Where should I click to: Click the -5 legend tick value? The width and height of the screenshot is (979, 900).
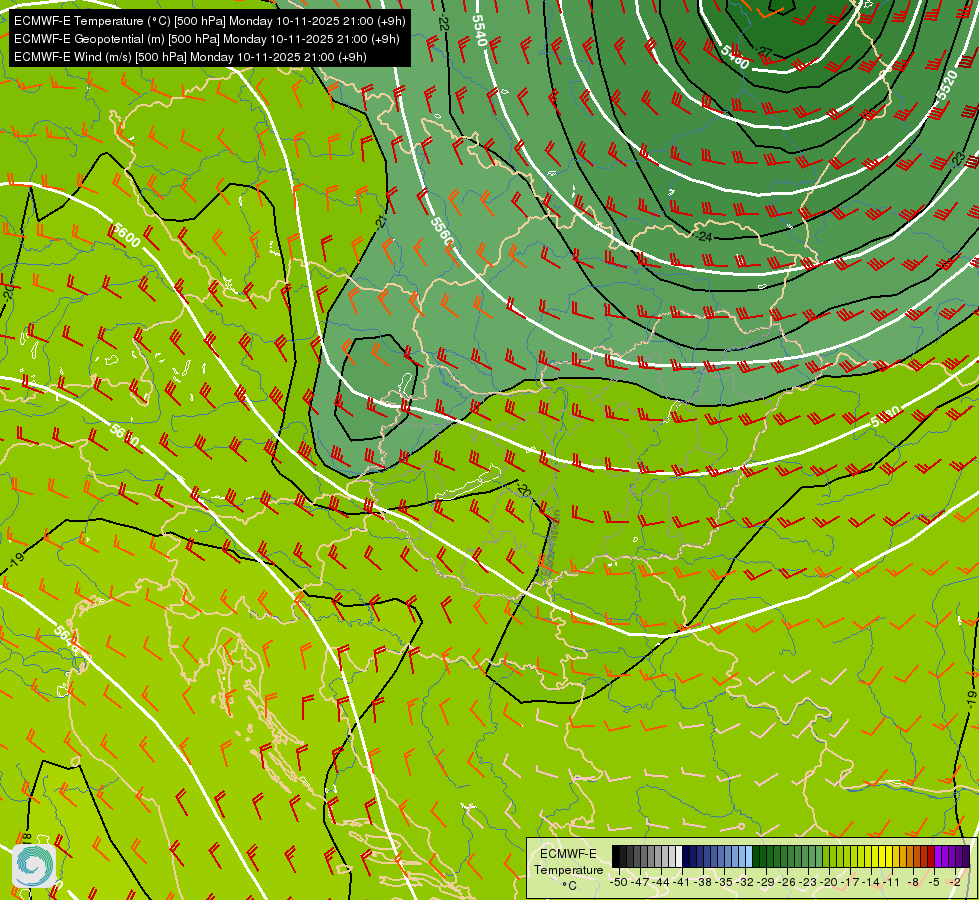coord(934,882)
